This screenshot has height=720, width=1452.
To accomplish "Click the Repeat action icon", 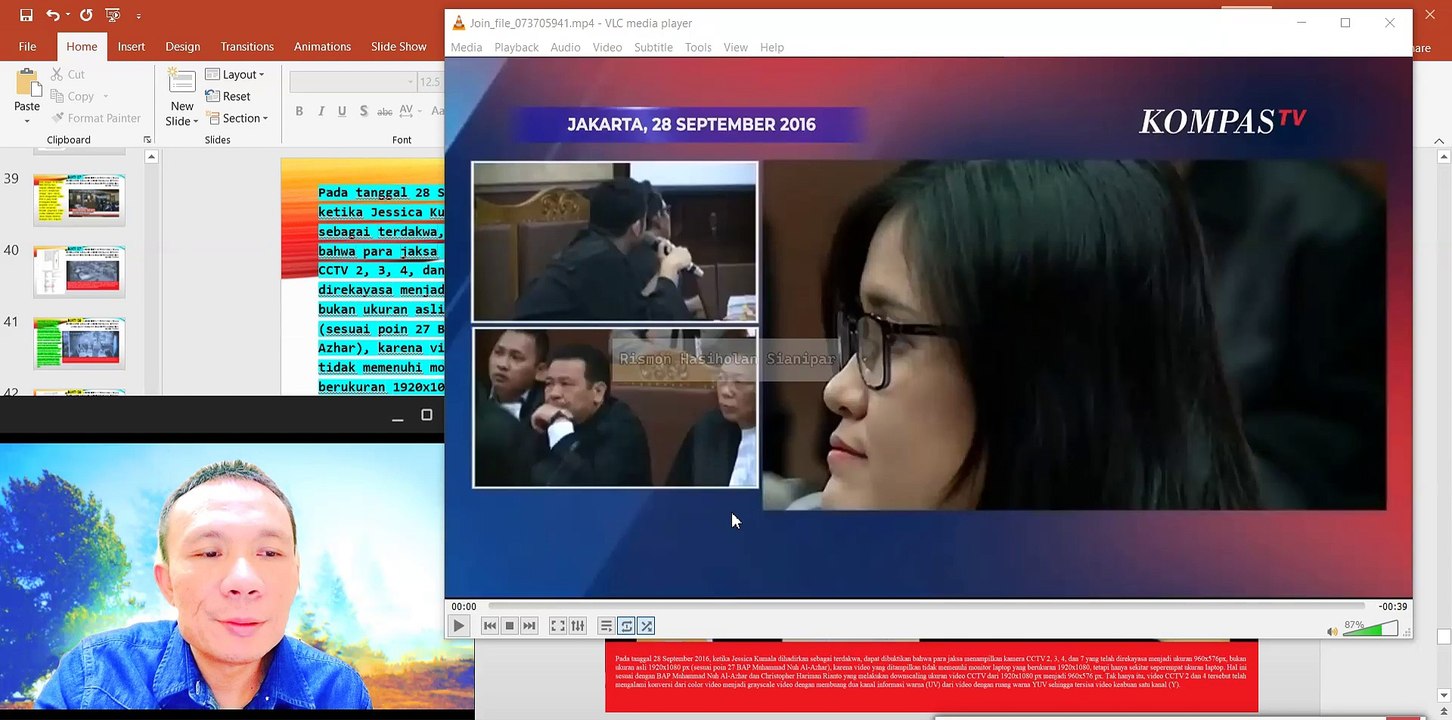I will point(86,15).
